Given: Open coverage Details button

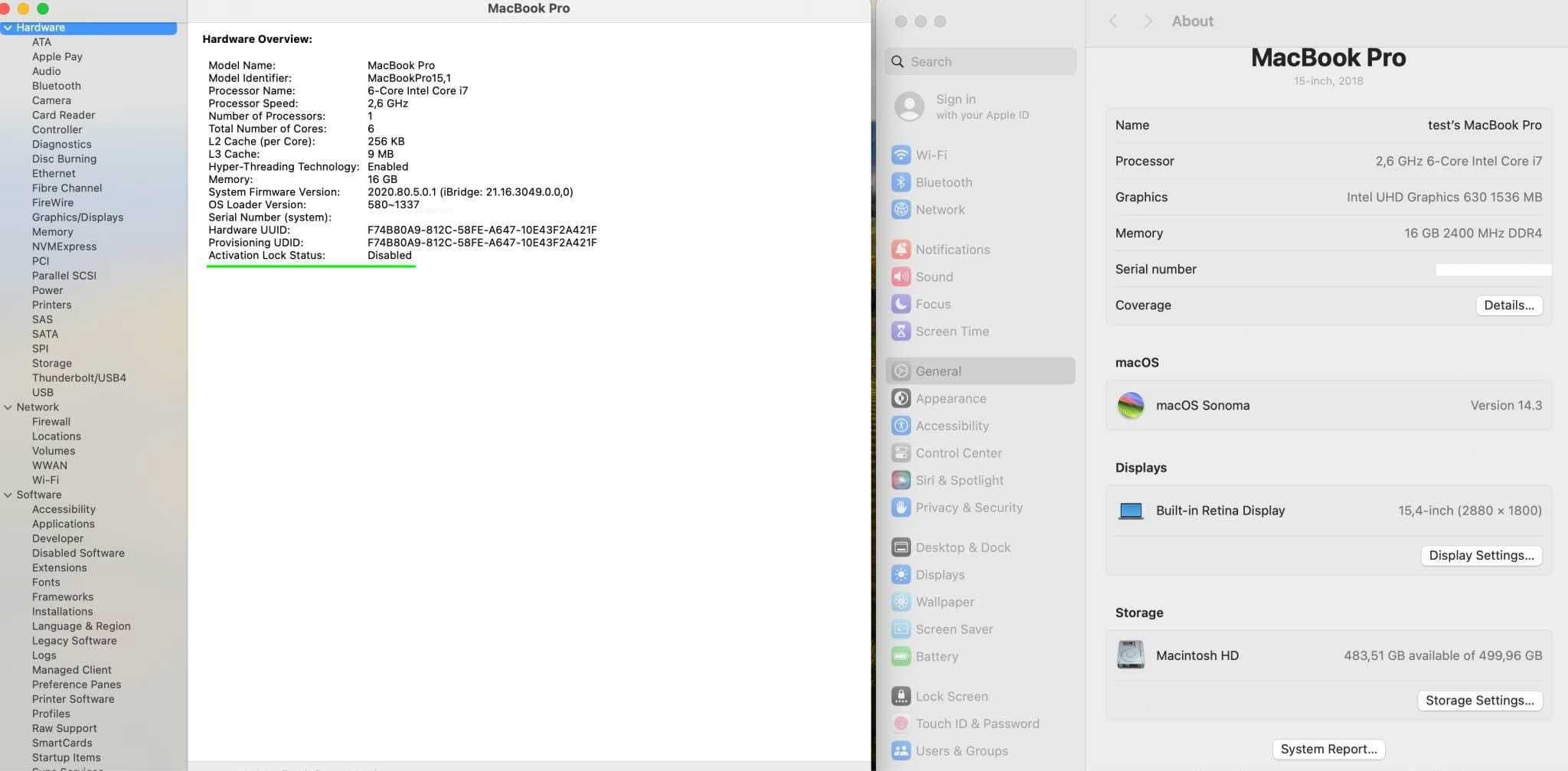Looking at the screenshot, I should click(1509, 305).
